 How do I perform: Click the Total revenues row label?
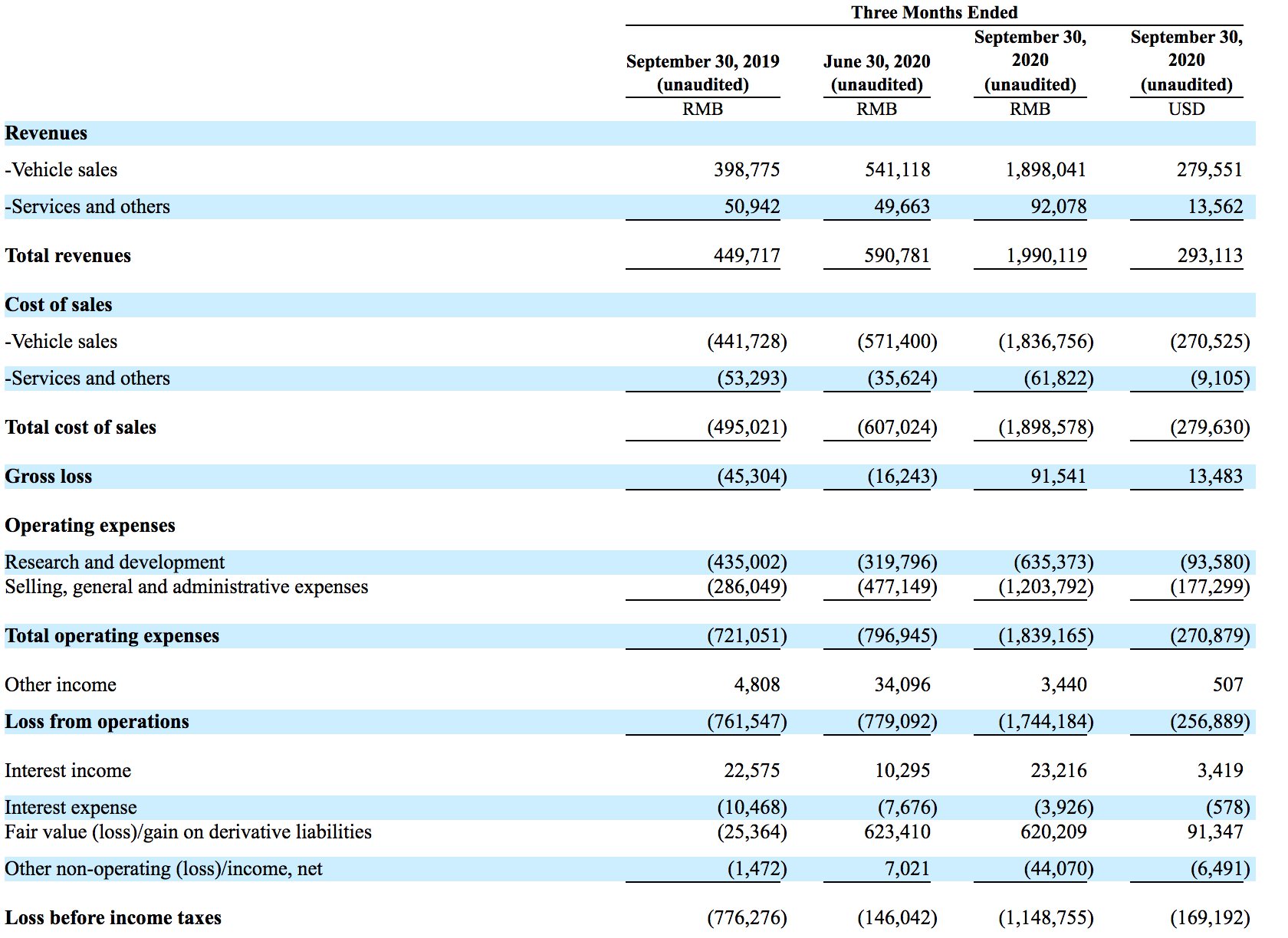coord(67,255)
